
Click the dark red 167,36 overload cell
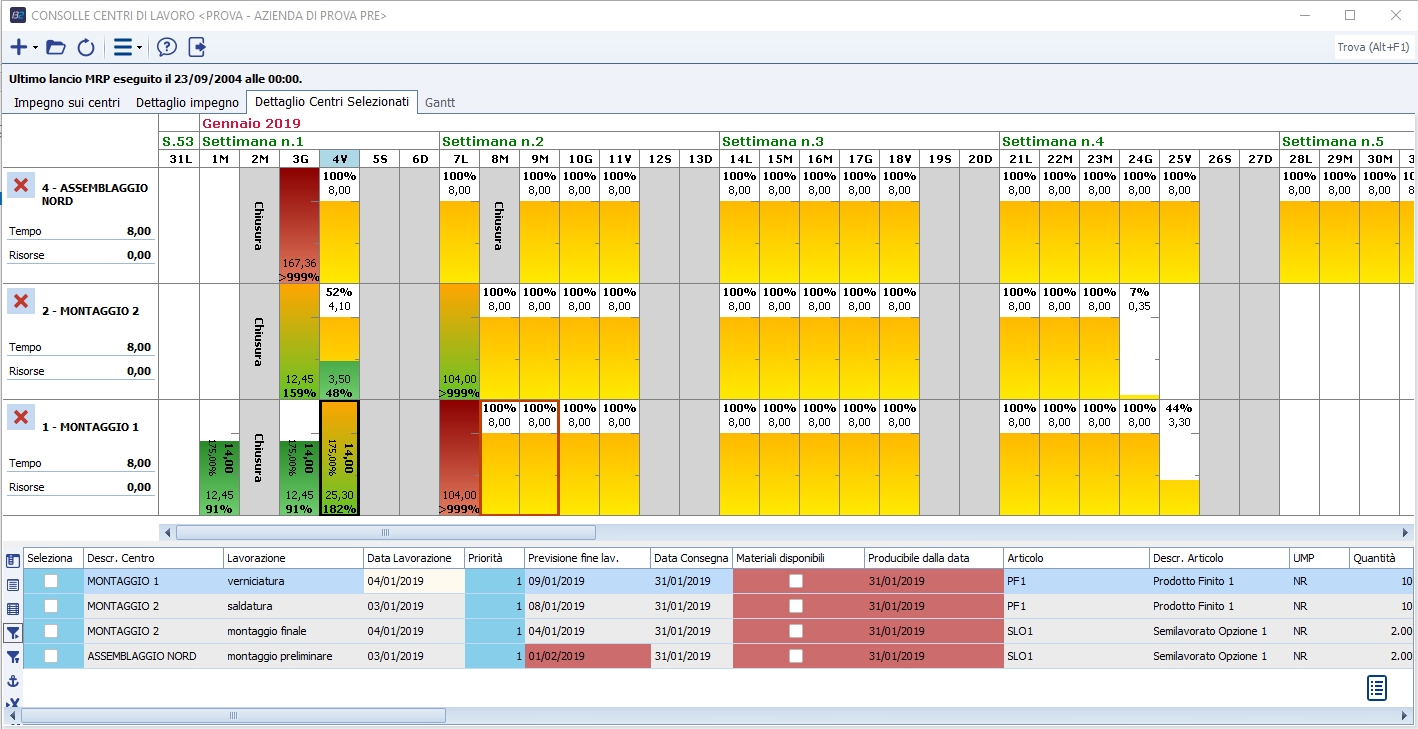coord(299,225)
